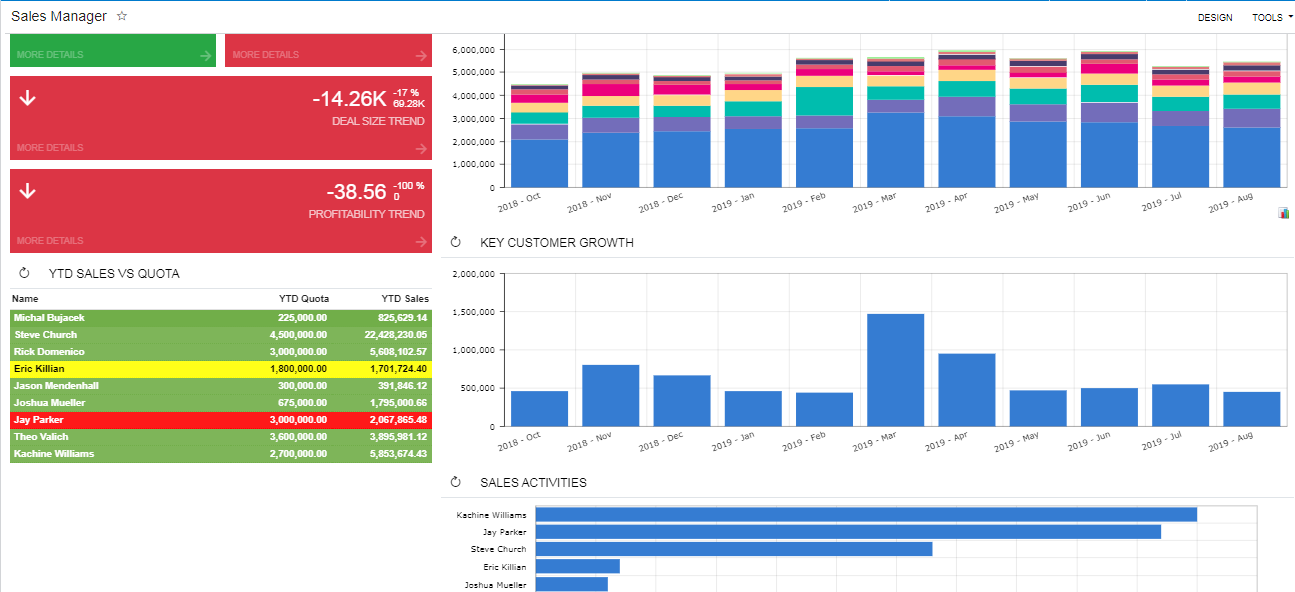Click the chart legend icon below stacked chart

1283,213
